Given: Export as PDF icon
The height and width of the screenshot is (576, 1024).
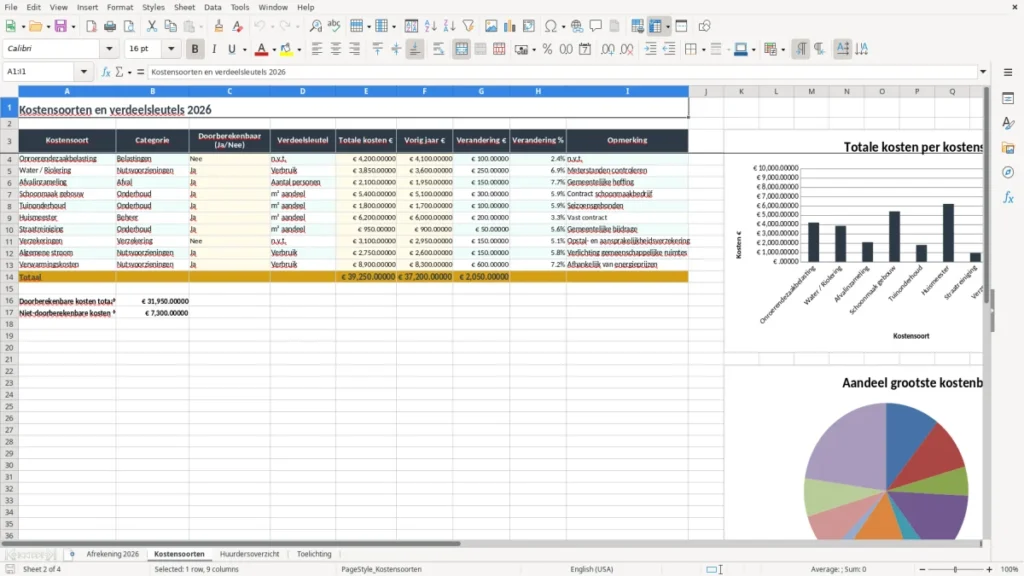Looking at the screenshot, I should pyautogui.click(x=91, y=26).
